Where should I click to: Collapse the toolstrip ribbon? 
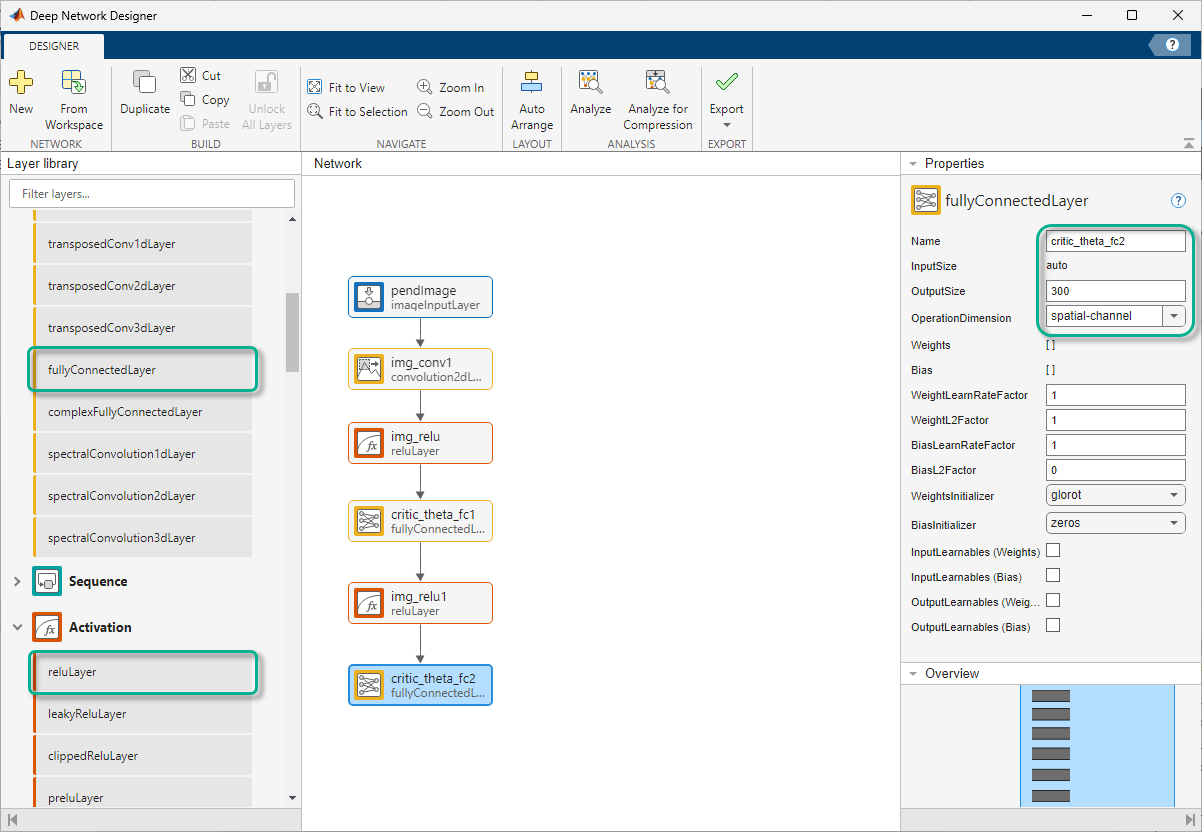click(1188, 143)
